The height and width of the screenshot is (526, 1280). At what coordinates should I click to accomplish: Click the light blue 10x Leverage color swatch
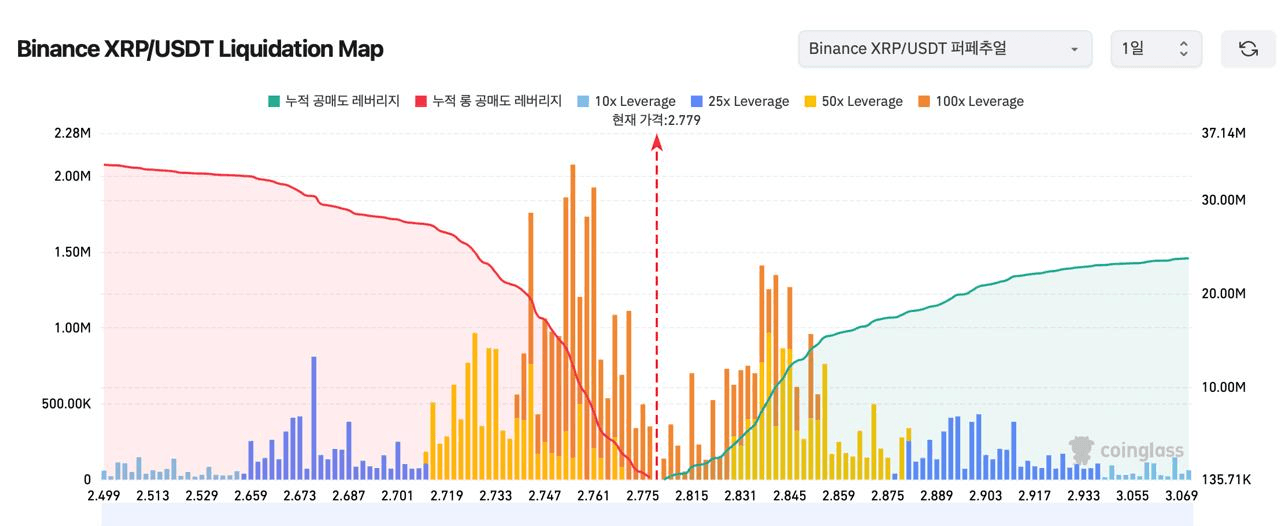[584, 101]
